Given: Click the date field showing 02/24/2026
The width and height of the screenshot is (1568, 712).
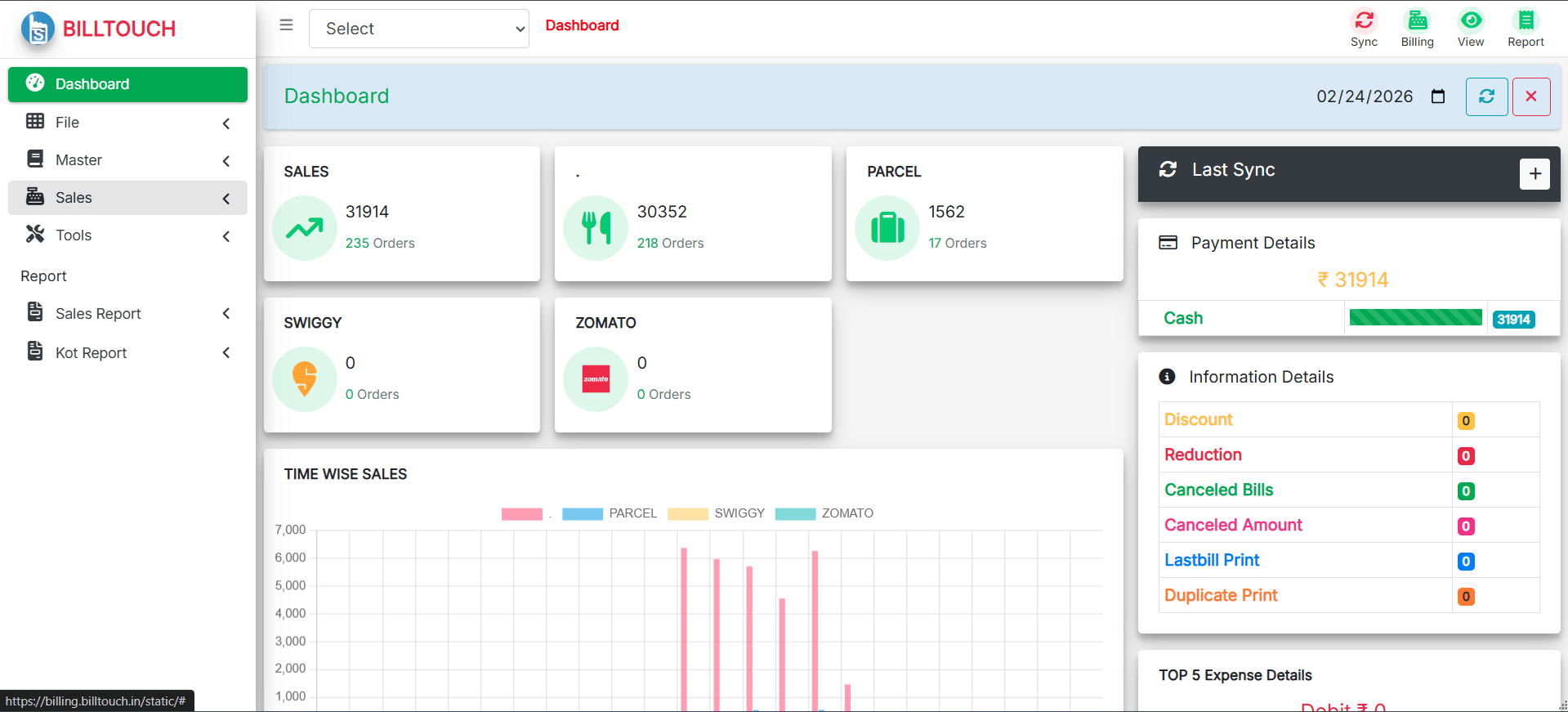Looking at the screenshot, I should (1364, 96).
